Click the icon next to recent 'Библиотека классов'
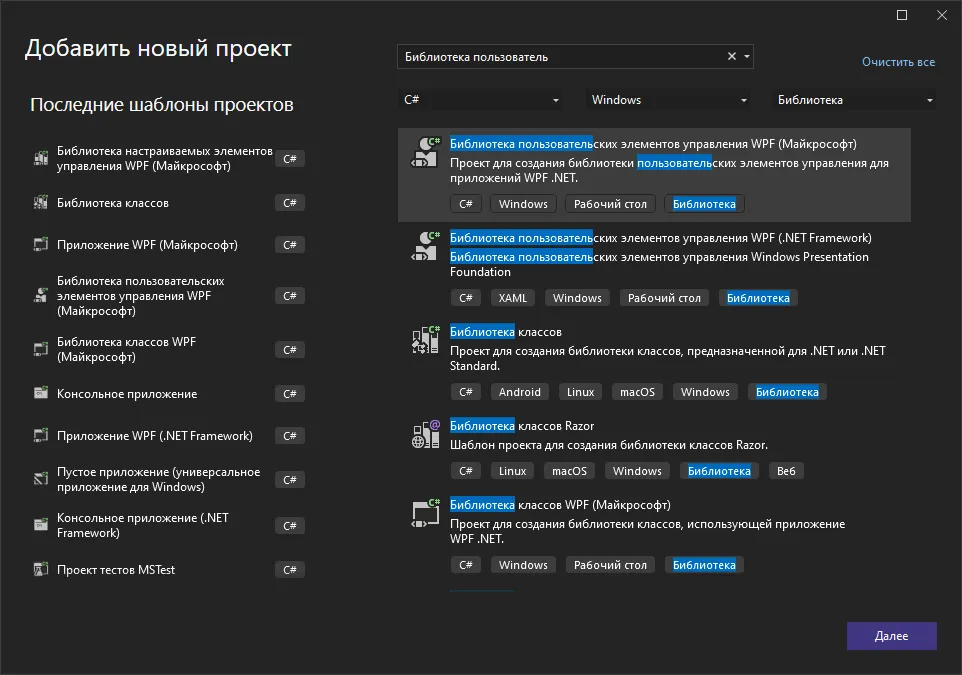962x675 pixels. point(40,202)
